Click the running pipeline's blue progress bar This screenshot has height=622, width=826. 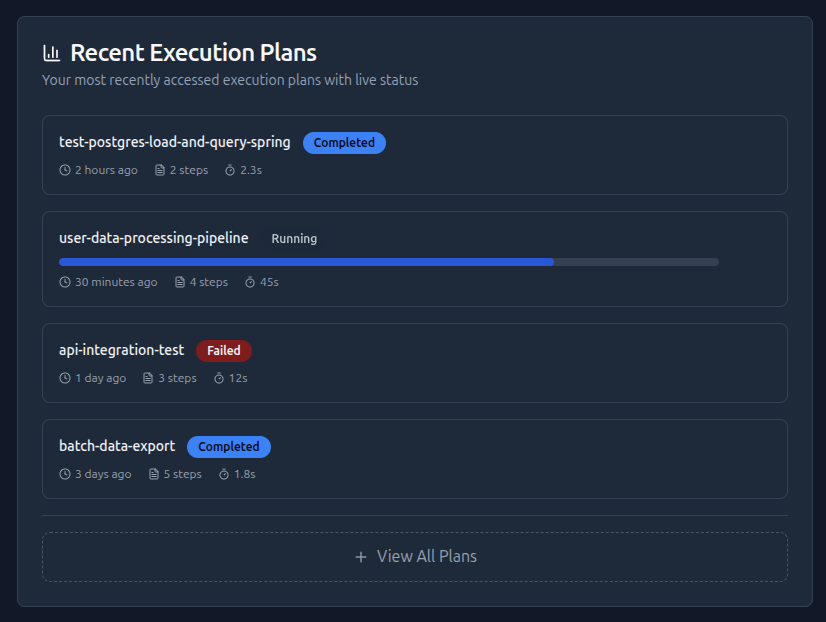[x=306, y=262]
